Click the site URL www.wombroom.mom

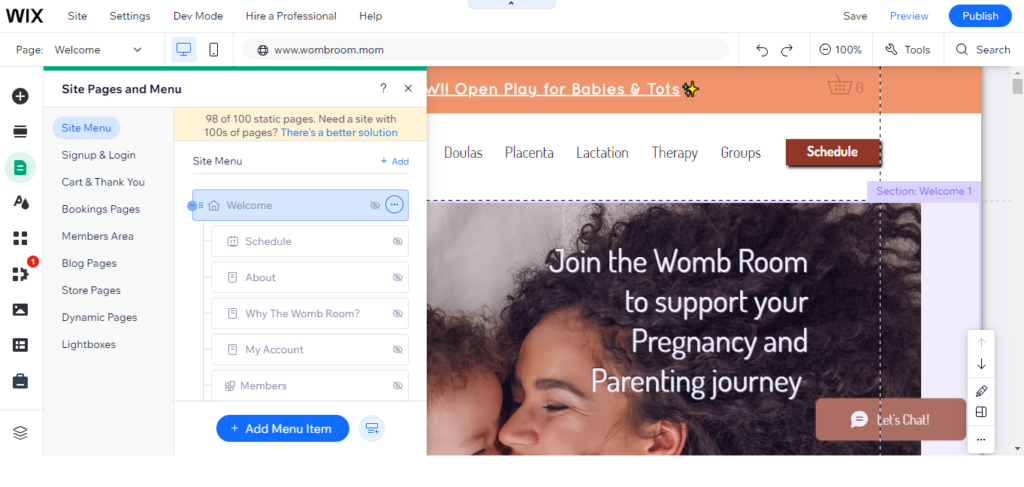[329, 50]
